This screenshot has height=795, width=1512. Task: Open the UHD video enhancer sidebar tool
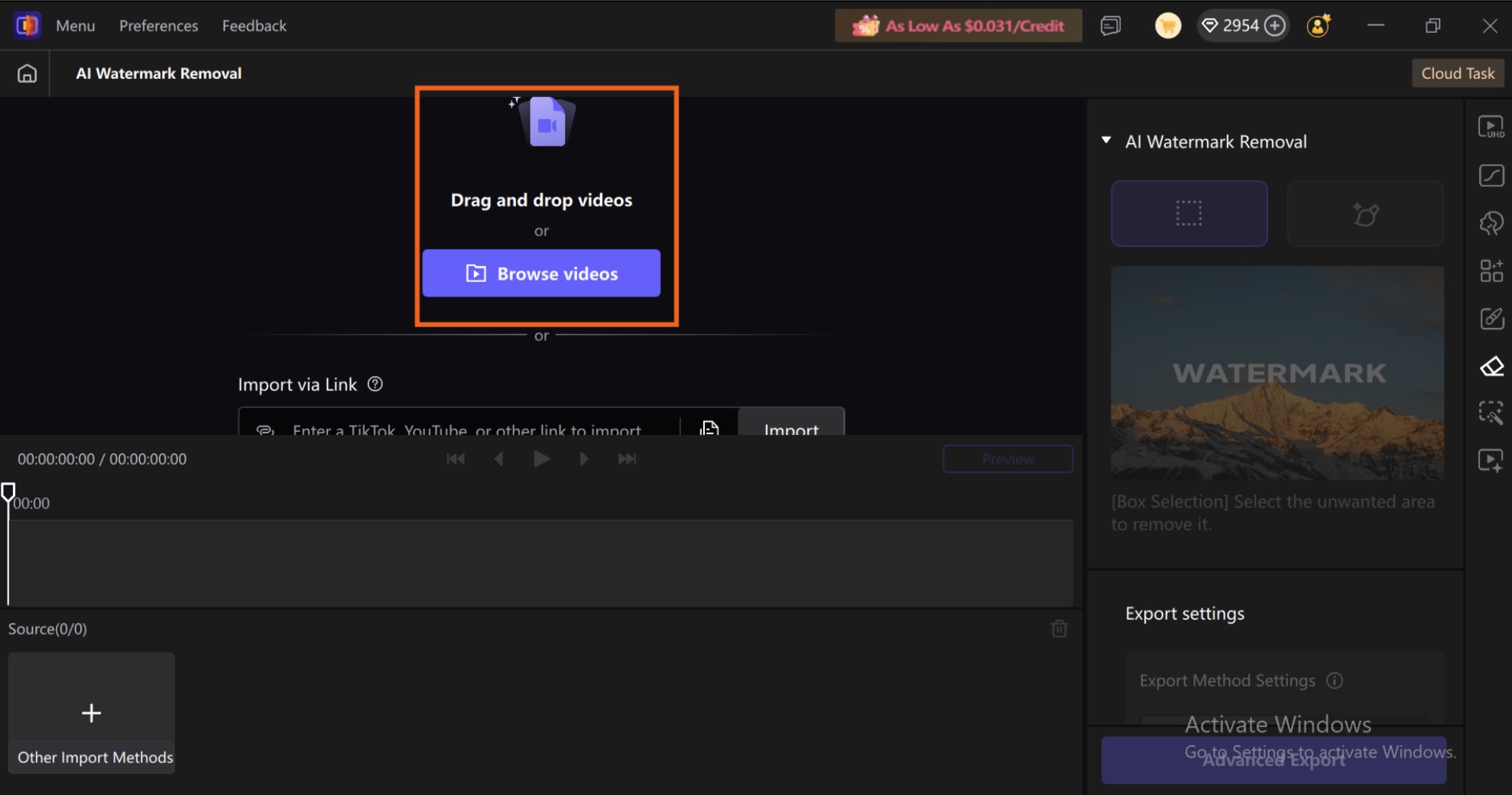click(x=1491, y=127)
